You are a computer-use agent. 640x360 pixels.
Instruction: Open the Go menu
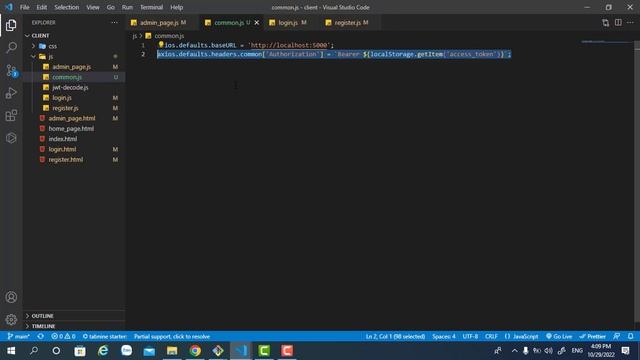pyautogui.click(x=111, y=7)
